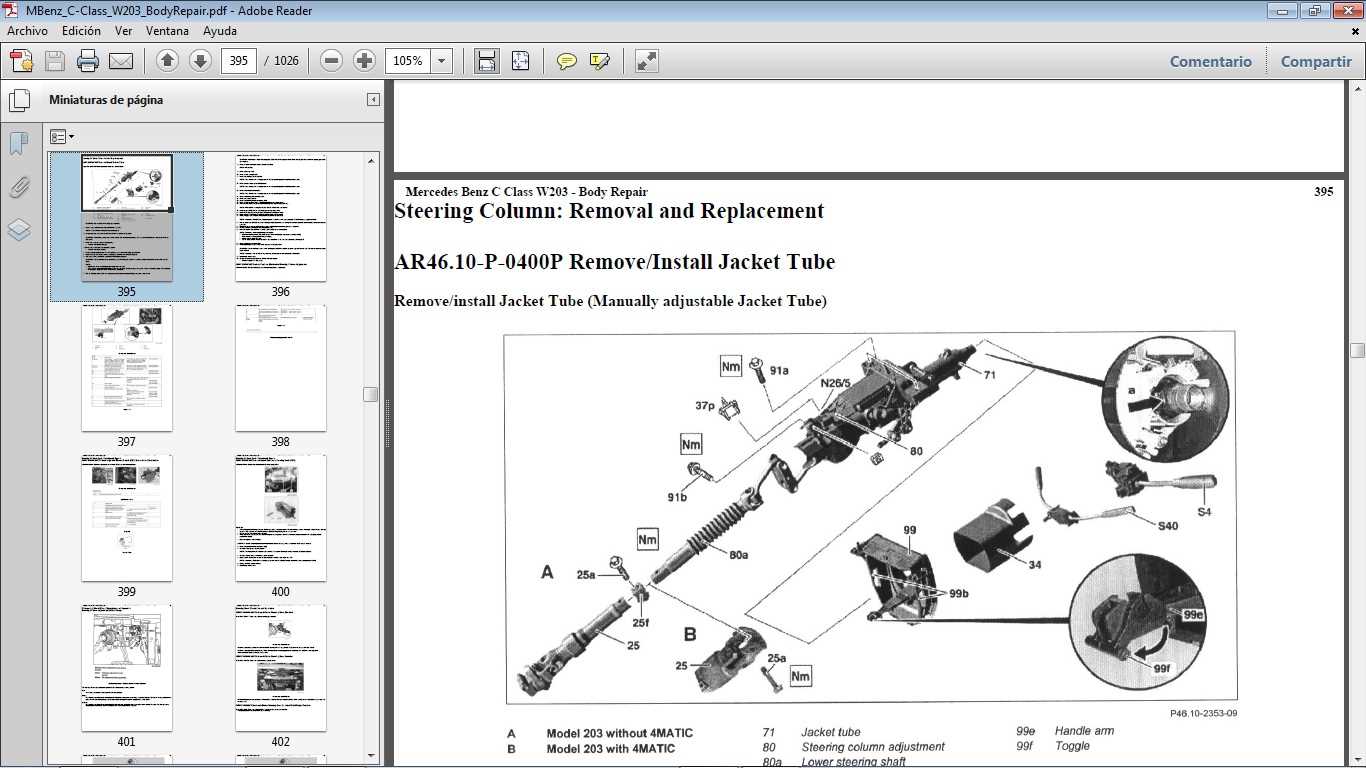This screenshot has width=1366, height=768.
Task: Open the page thumbnails panel icon
Action: tap(19, 100)
